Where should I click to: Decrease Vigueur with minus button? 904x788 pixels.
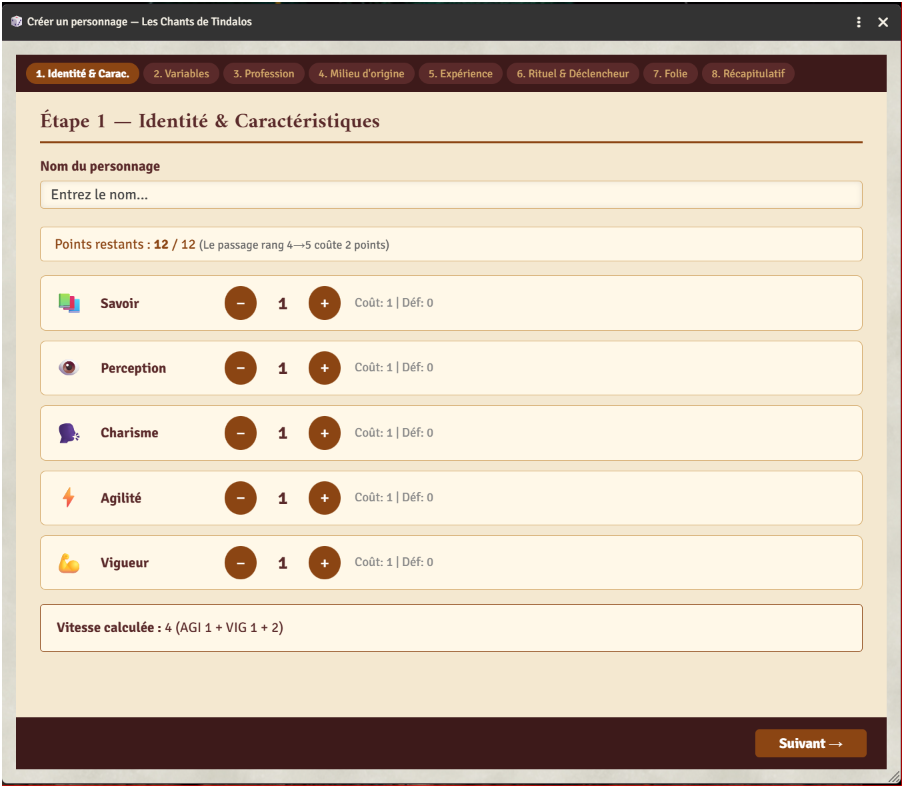coord(240,563)
